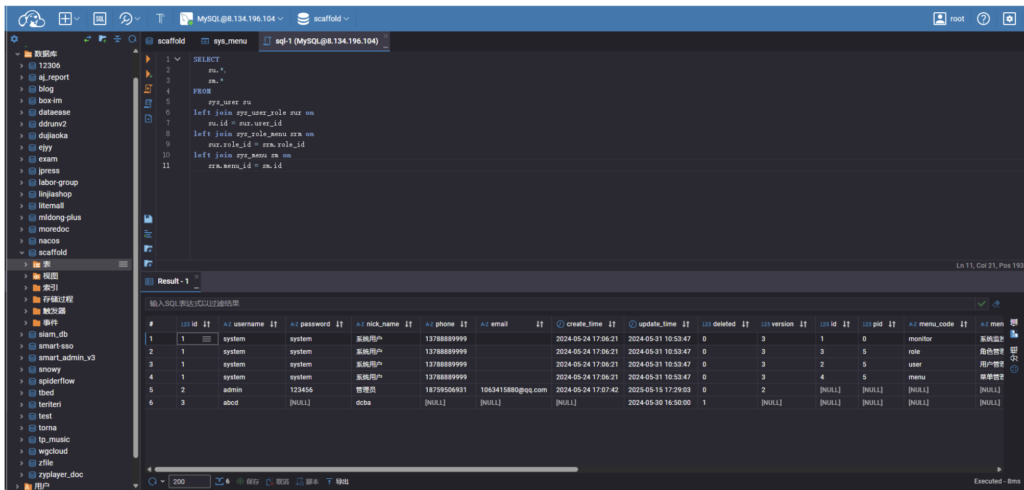The width and height of the screenshot is (1024, 490).
Task: Click the CloudBeaver logo icon
Action: [31, 19]
